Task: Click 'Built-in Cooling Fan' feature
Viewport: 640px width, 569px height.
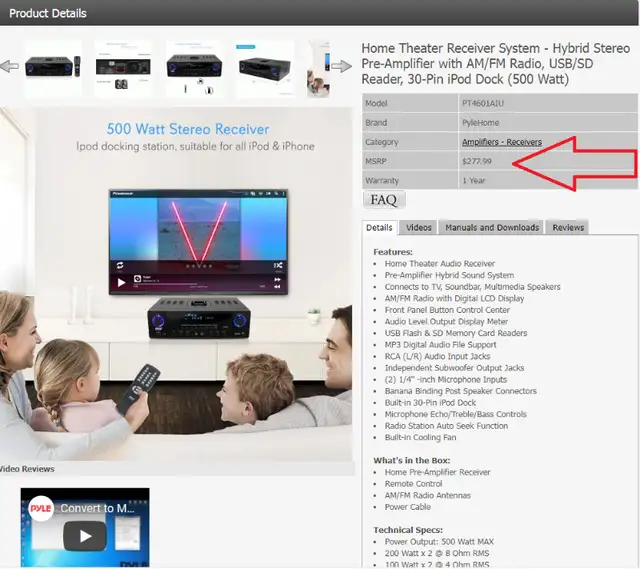Action: click(420, 437)
